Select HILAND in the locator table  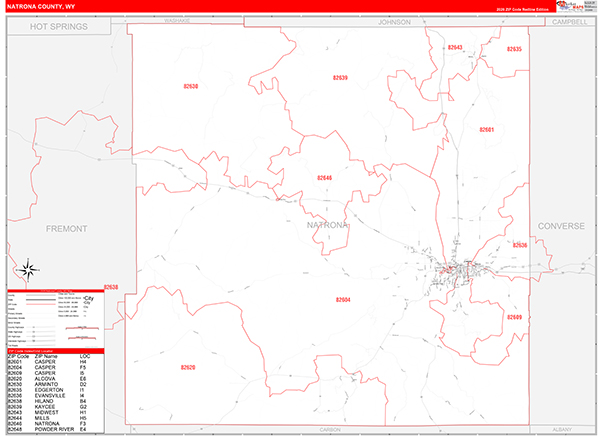pos(44,401)
